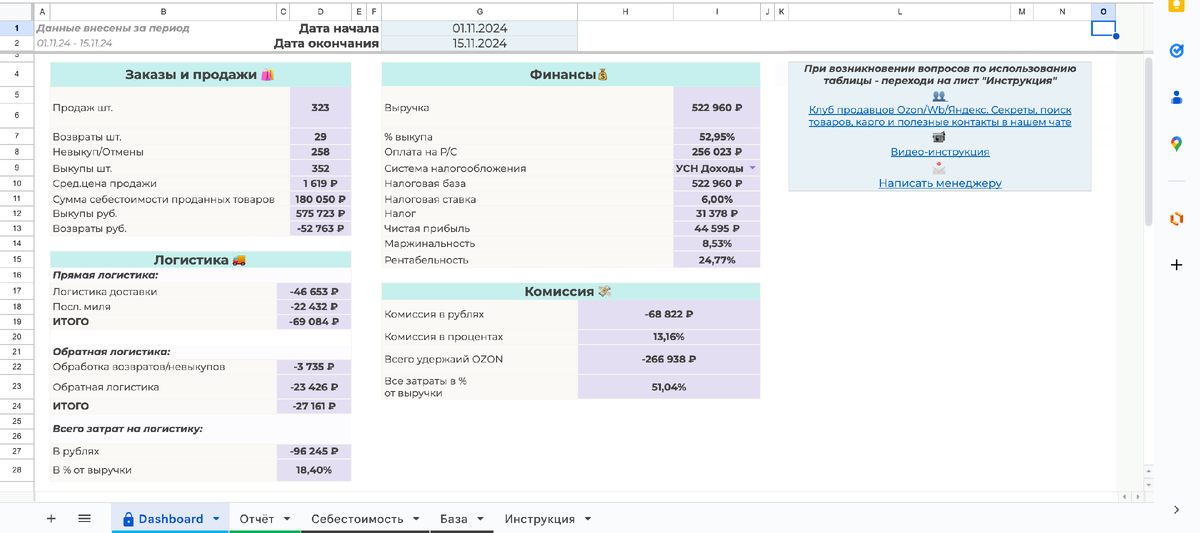Select row header 28
The height and width of the screenshot is (533, 1200).
pos(17,469)
